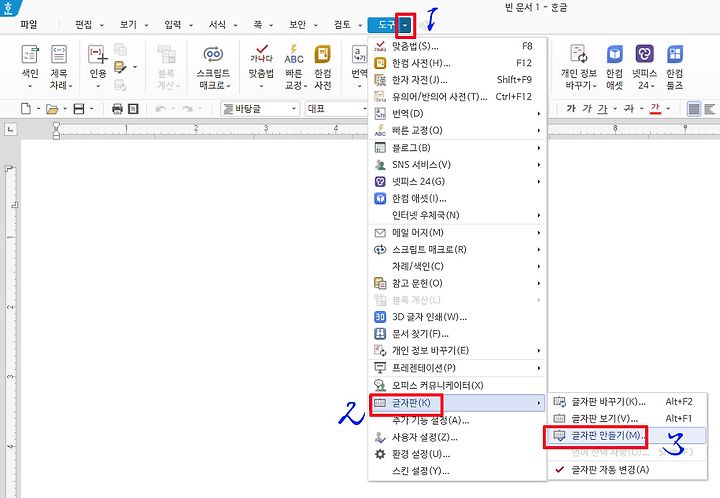Click the justify alignment icon
The image size is (720, 498).
tap(694, 109)
